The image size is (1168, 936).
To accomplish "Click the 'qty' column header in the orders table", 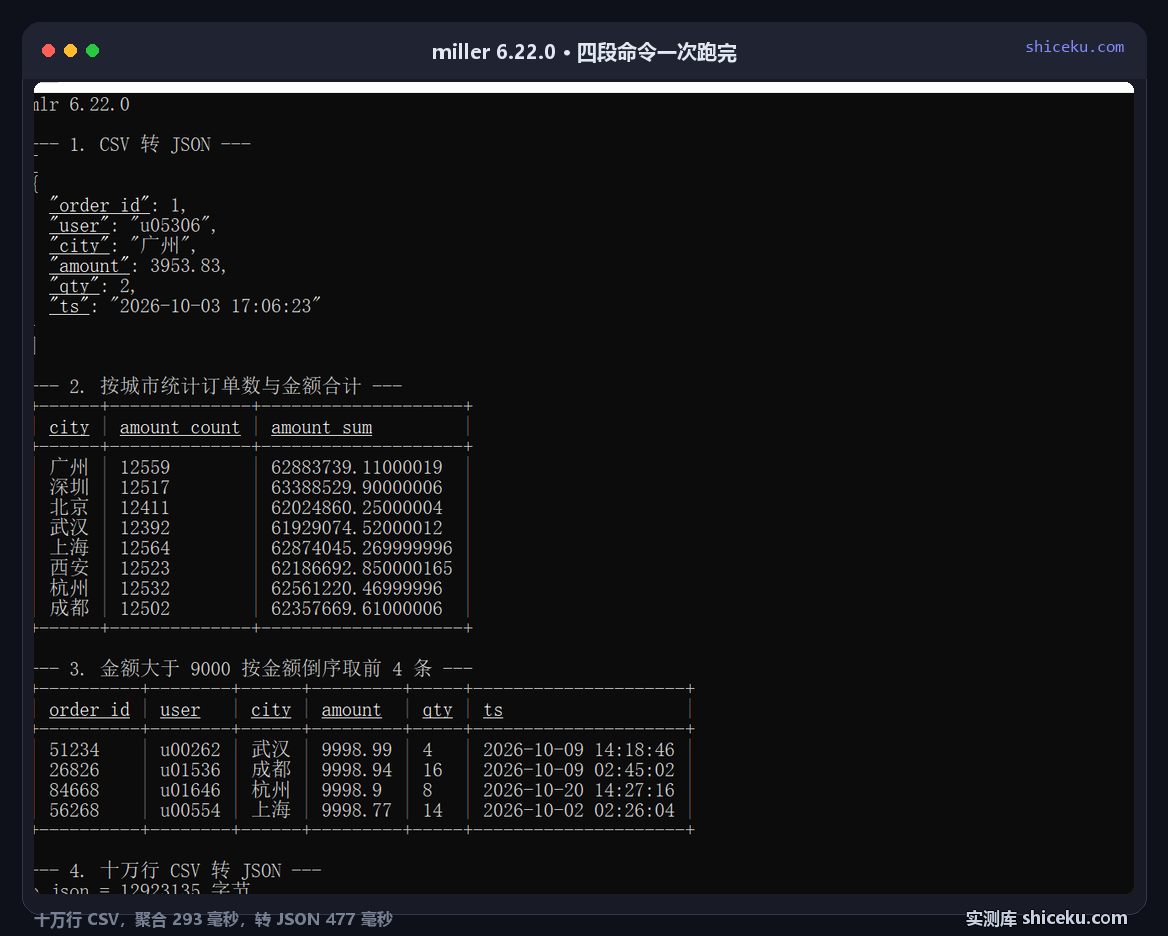I will tap(437, 710).
